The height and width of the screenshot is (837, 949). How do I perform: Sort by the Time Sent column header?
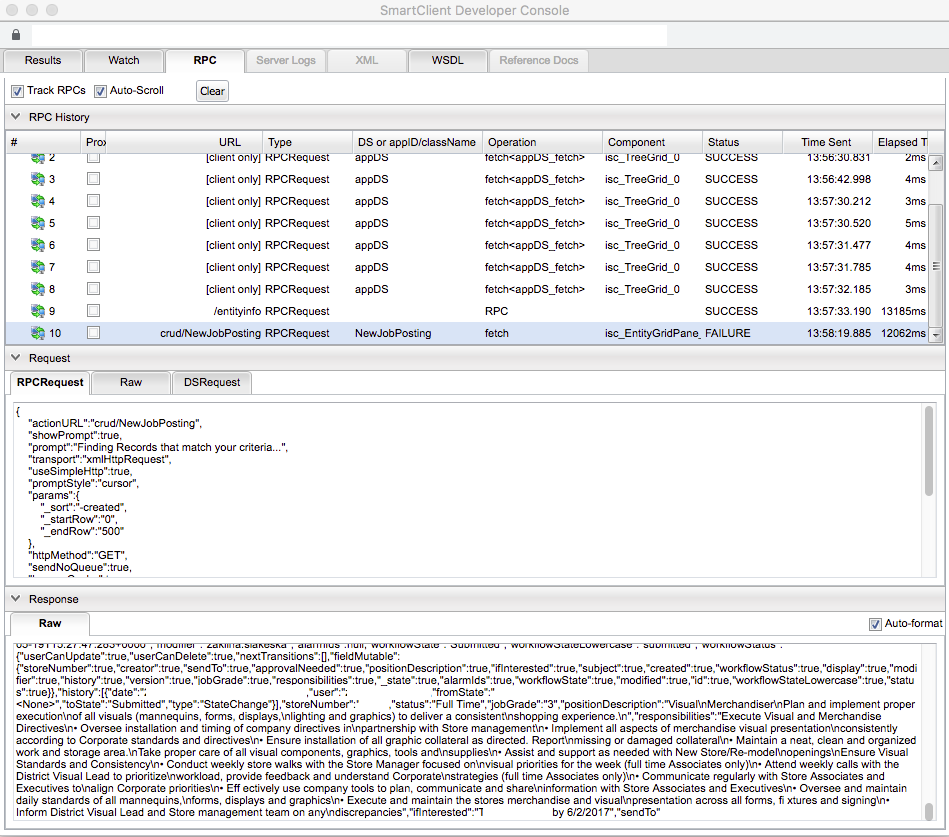coord(827,142)
